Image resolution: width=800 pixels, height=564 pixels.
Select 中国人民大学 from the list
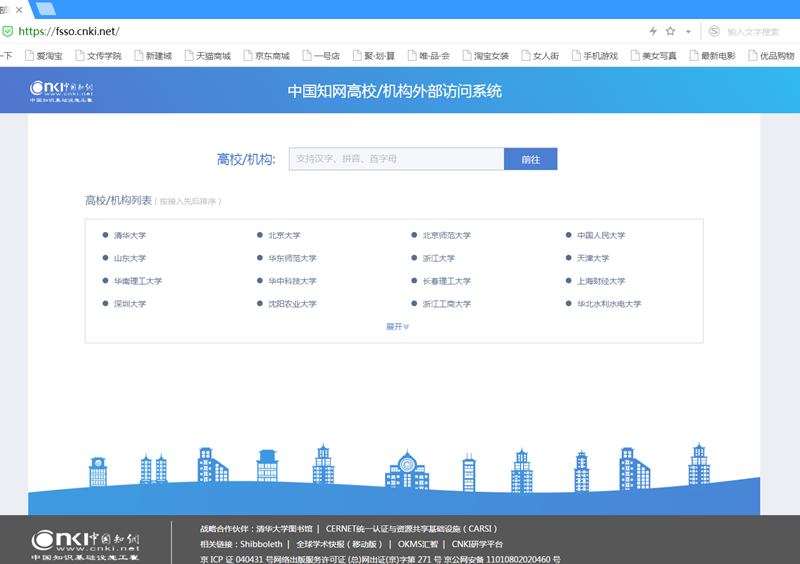click(600, 235)
